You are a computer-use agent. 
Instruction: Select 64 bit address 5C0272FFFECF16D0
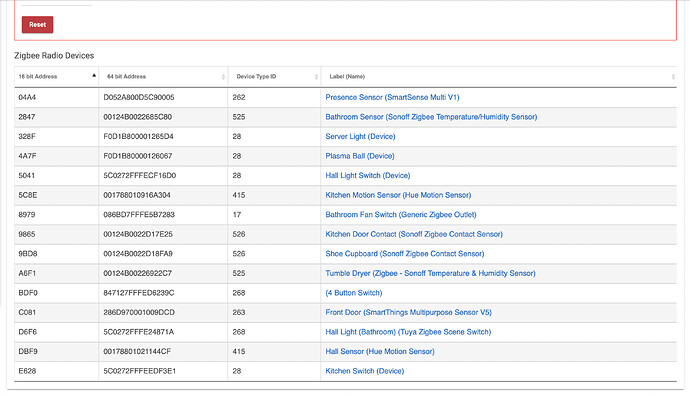point(139,176)
